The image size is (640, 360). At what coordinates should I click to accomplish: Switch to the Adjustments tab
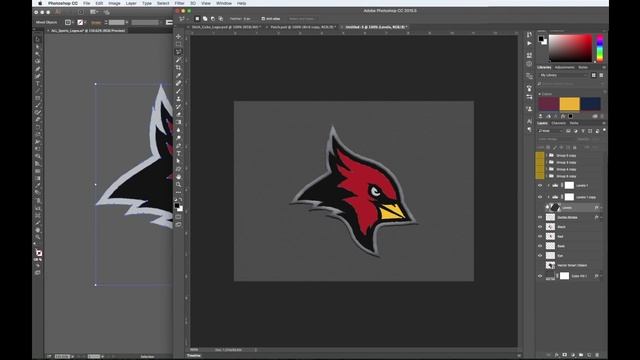[x=564, y=67]
